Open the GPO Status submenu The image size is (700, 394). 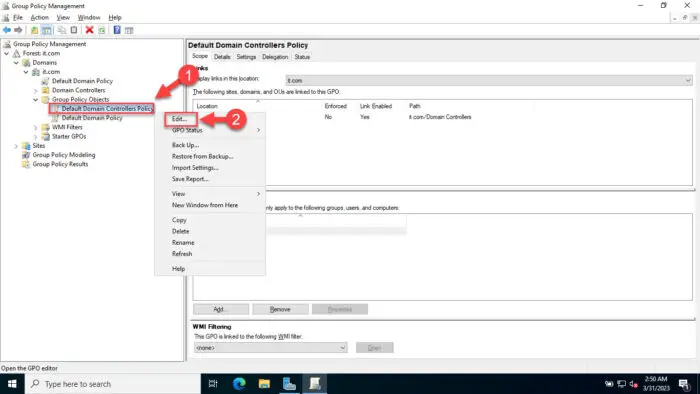pos(210,130)
